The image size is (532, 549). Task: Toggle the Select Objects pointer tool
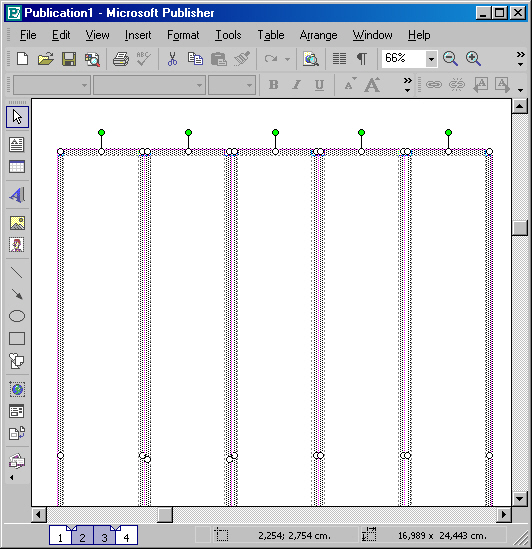point(17,117)
